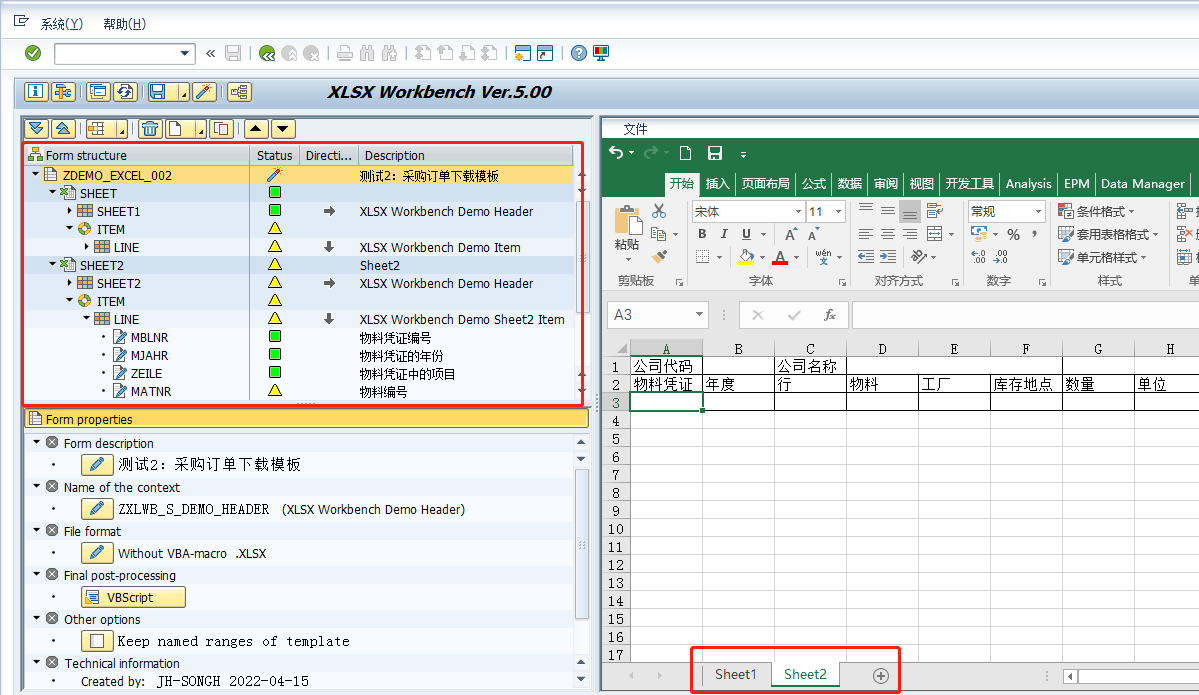Collapse the File format property section

(37, 530)
